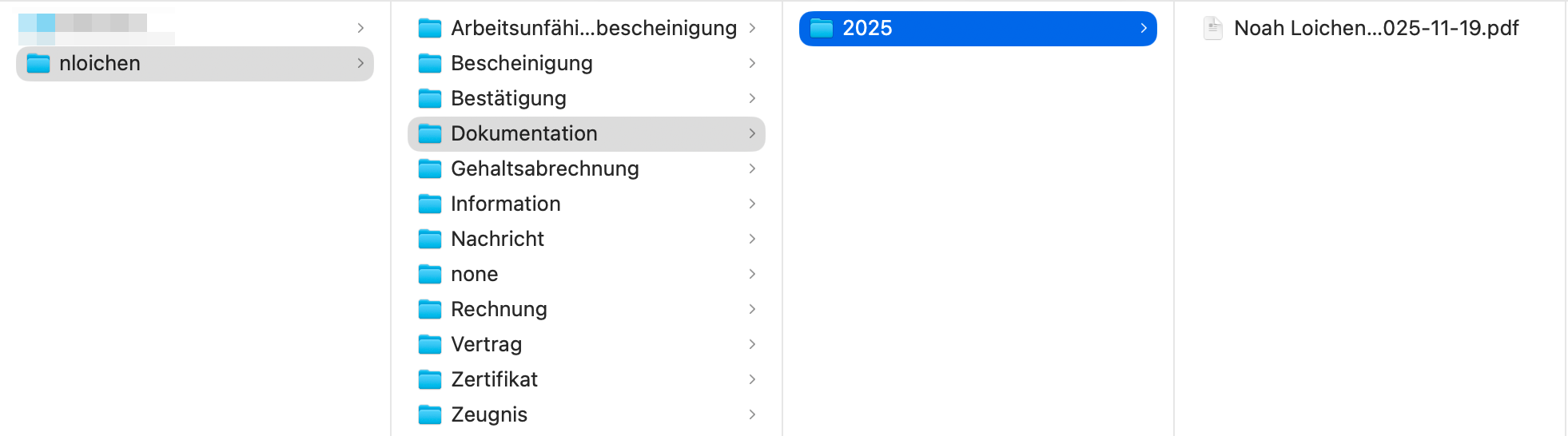Select the blurred item above nloichen
The image size is (1568, 436).
[96, 28]
